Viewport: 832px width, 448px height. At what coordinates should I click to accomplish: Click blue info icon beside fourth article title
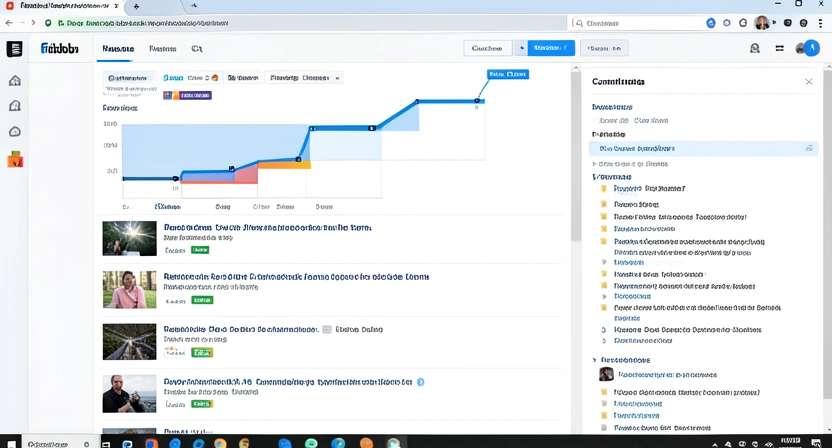coord(421,382)
